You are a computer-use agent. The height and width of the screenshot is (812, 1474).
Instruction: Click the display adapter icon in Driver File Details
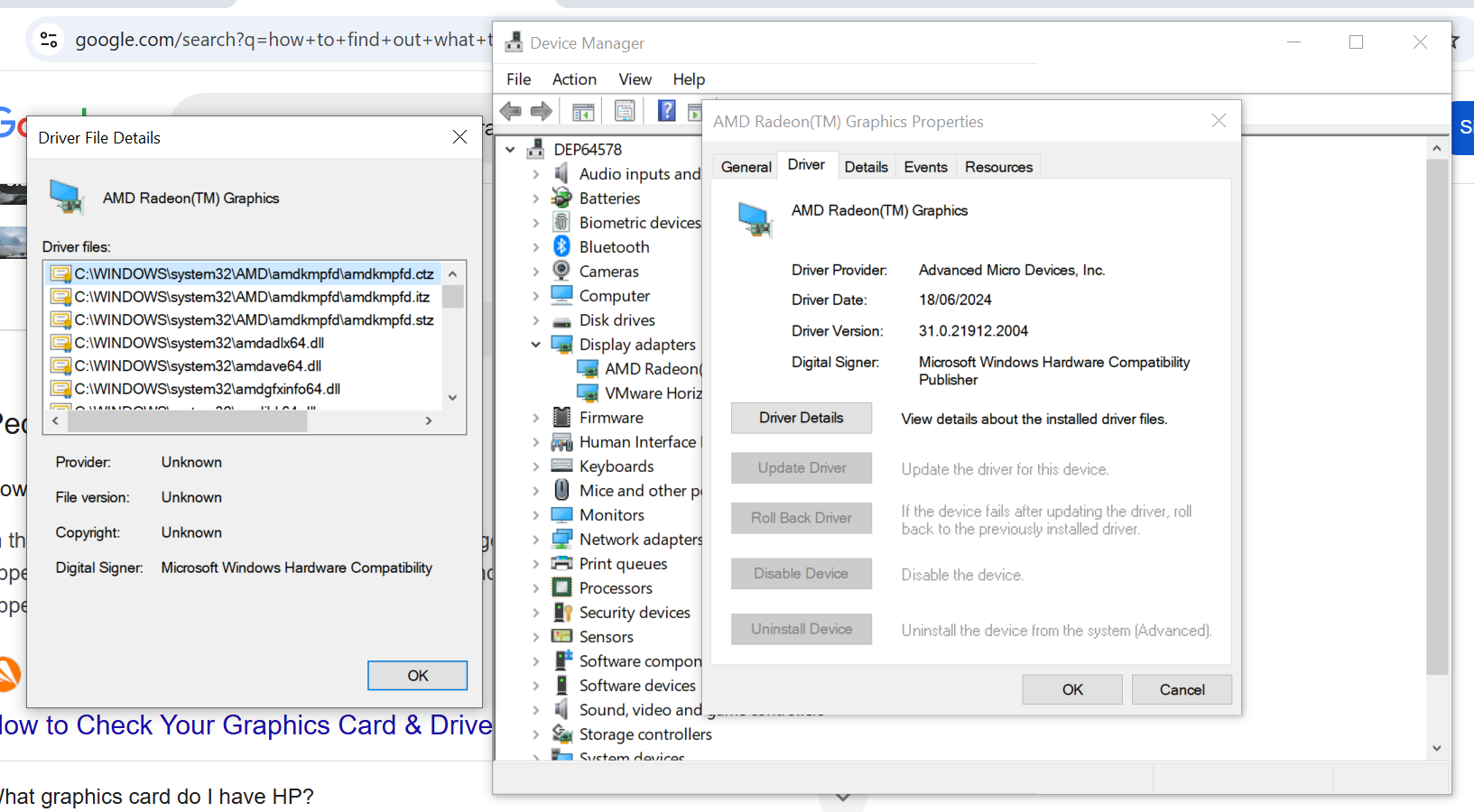pos(67,197)
